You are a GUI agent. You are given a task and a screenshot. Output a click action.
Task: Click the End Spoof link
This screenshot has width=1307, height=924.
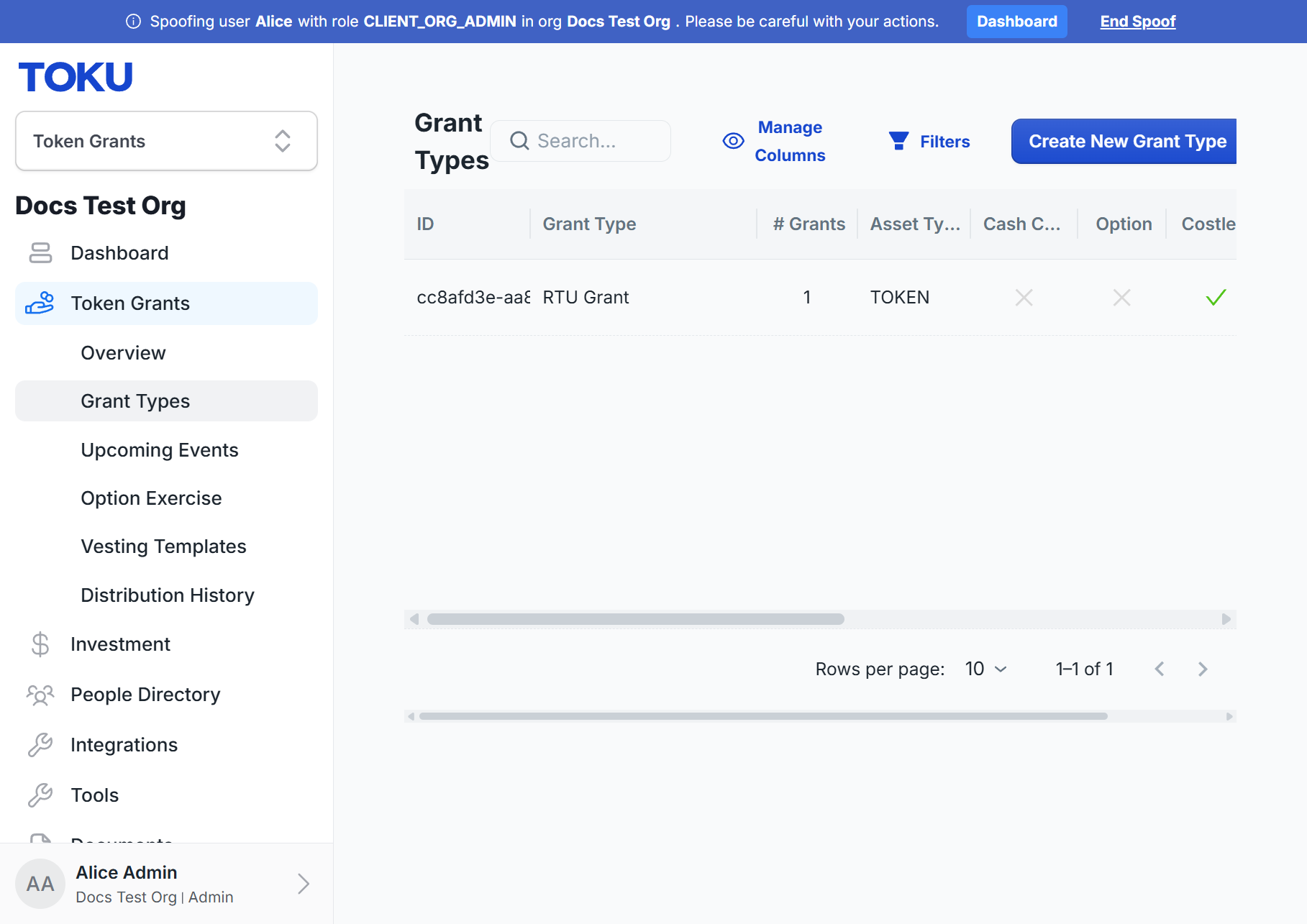click(1138, 22)
